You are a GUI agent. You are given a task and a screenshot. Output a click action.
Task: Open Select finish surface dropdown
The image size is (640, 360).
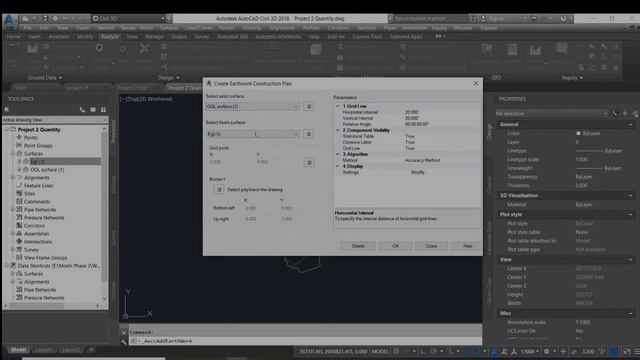coord(253,134)
